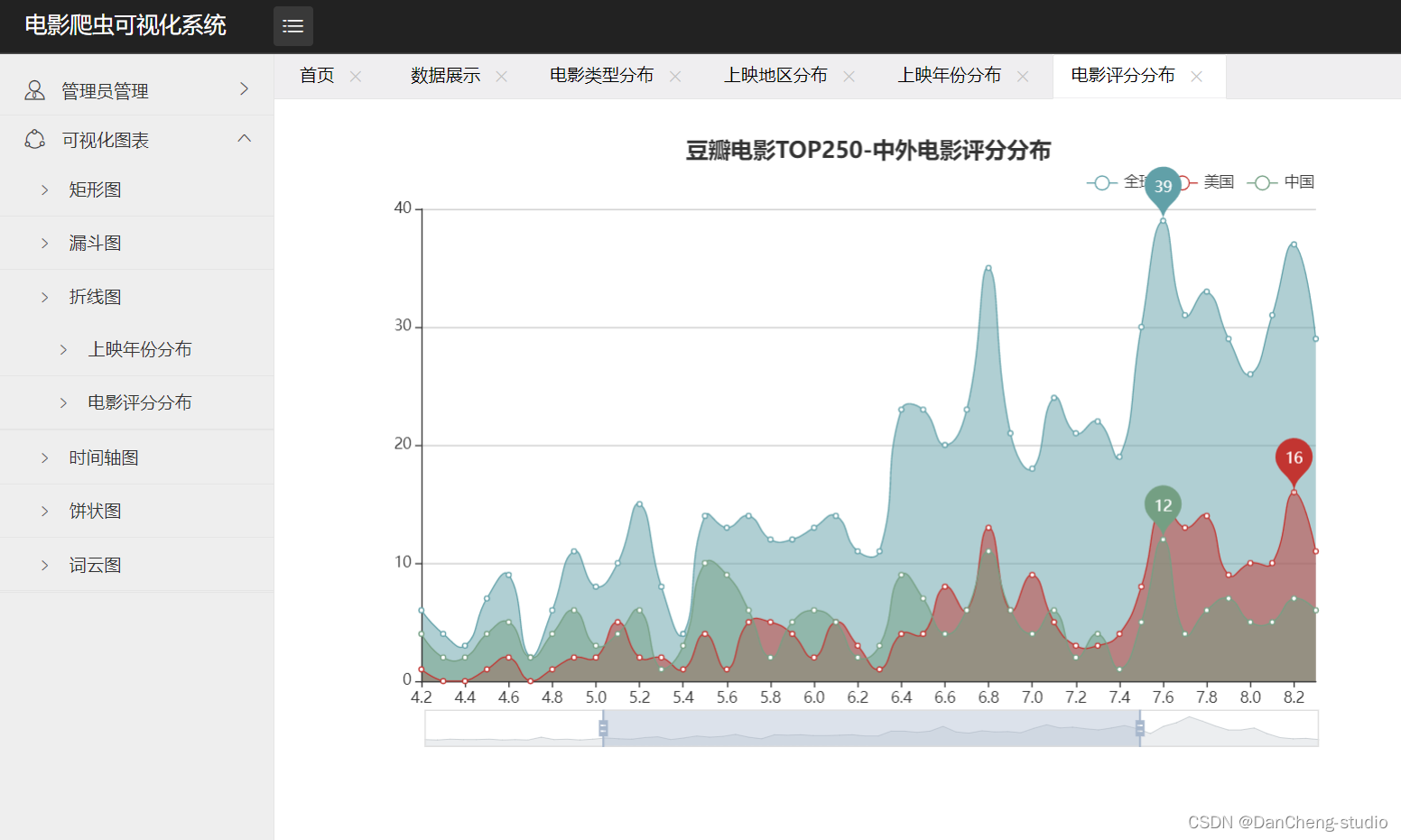Close the 首页 tab
This screenshot has width=1401, height=840.
356,77
